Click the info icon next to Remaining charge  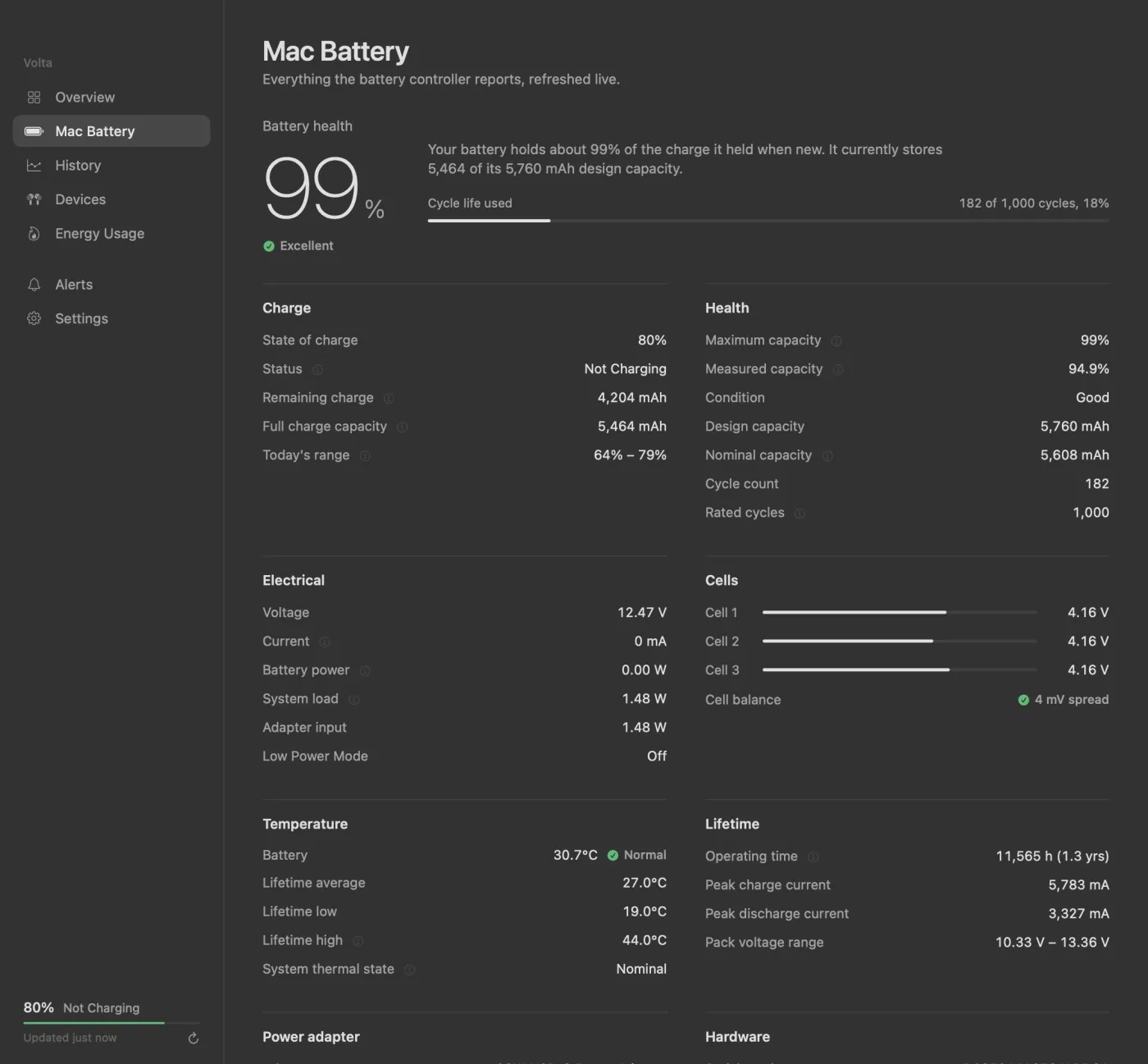coord(389,399)
